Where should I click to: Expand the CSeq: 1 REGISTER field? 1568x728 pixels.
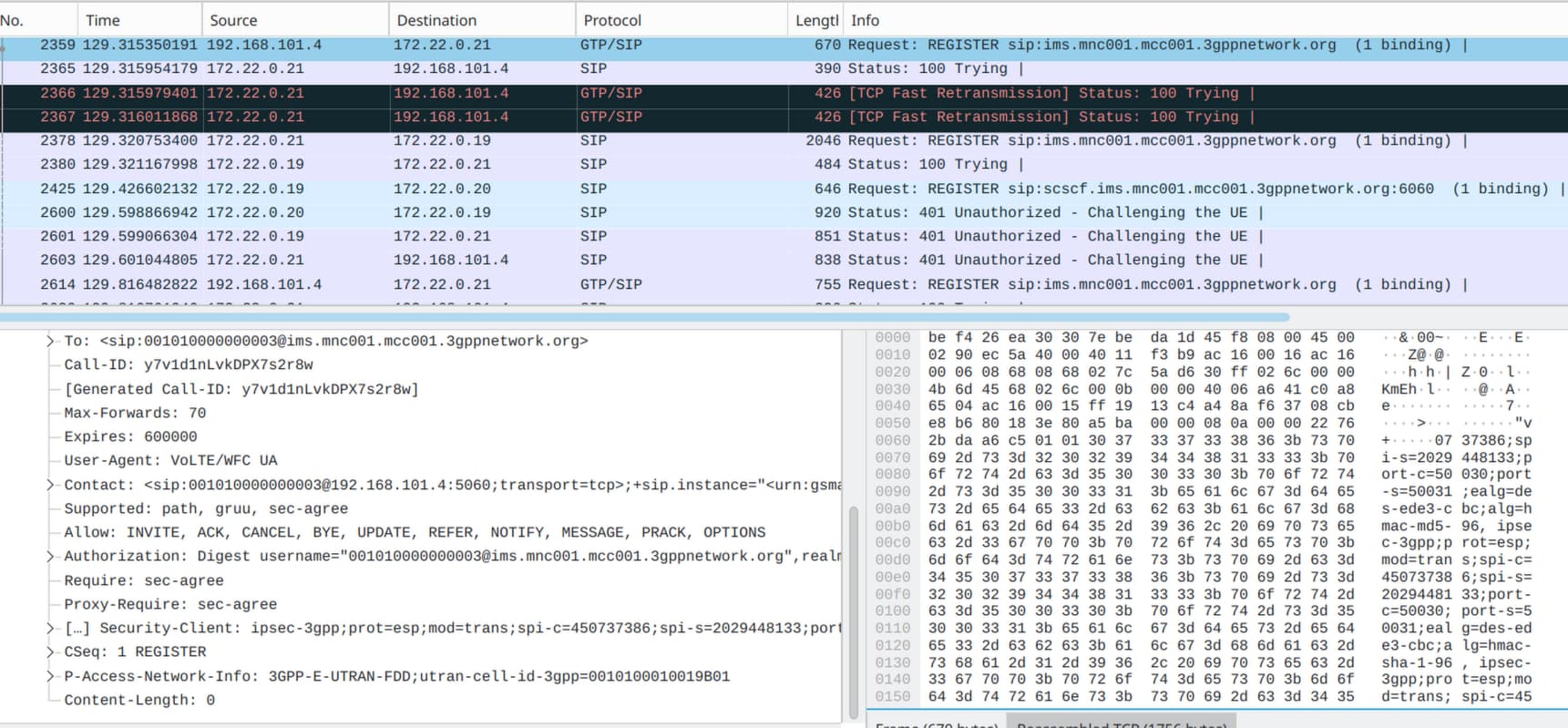coord(51,652)
